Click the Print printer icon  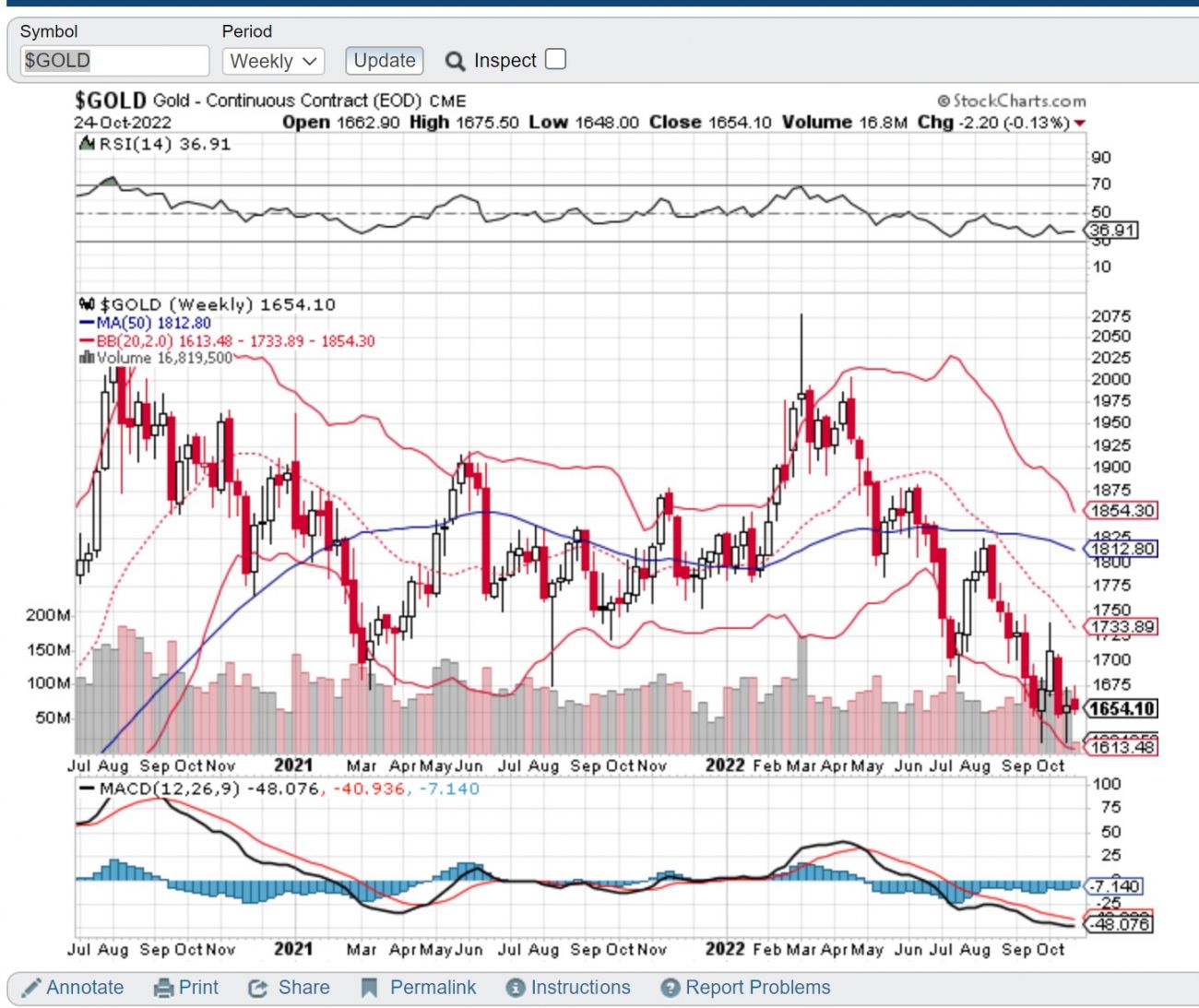pyautogui.click(x=164, y=989)
